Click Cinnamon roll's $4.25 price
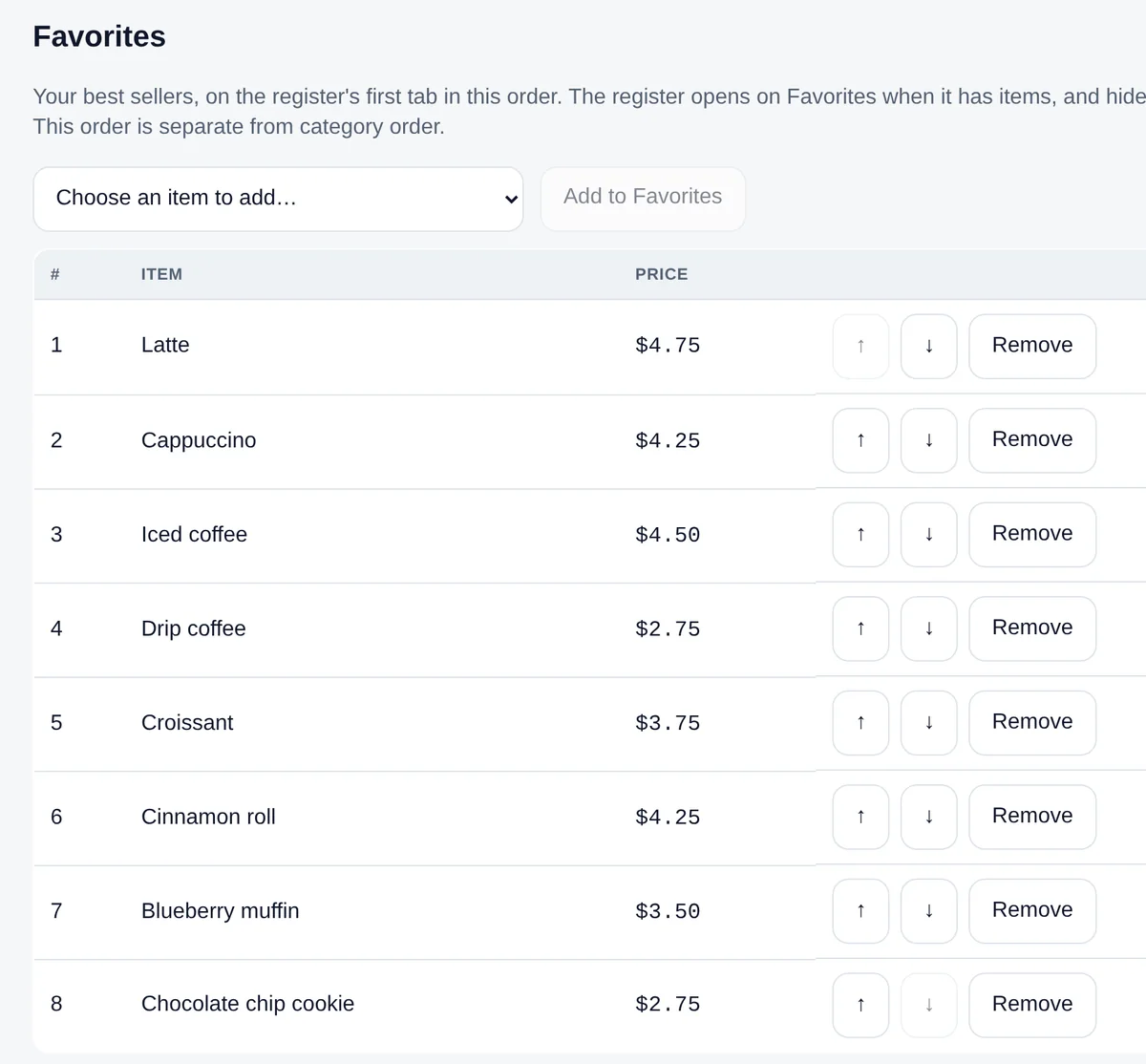 click(668, 818)
